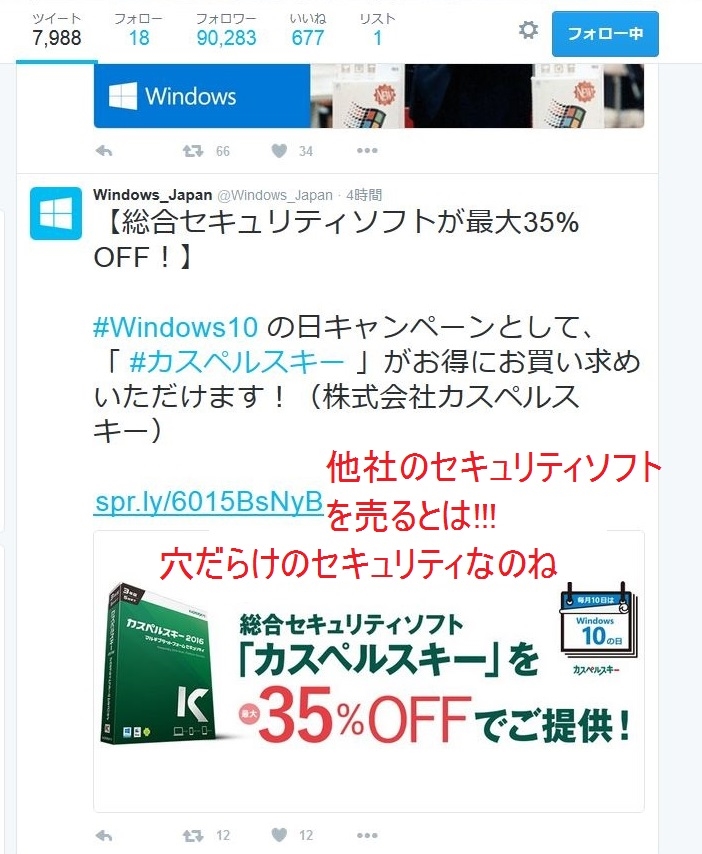
Task: Open the profile settings gear icon
Action: [x=528, y=30]
